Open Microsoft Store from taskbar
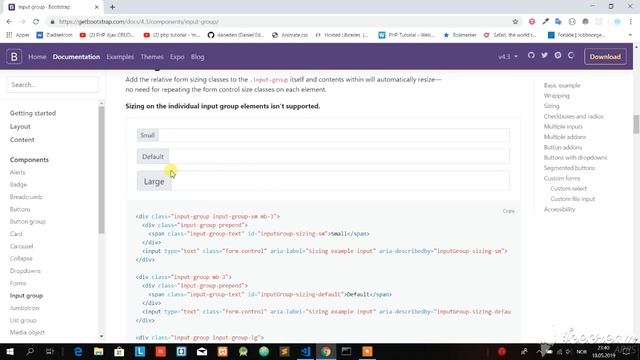This screenshot has width=640, height=360. pyautogui.click(x=119, y=351)
